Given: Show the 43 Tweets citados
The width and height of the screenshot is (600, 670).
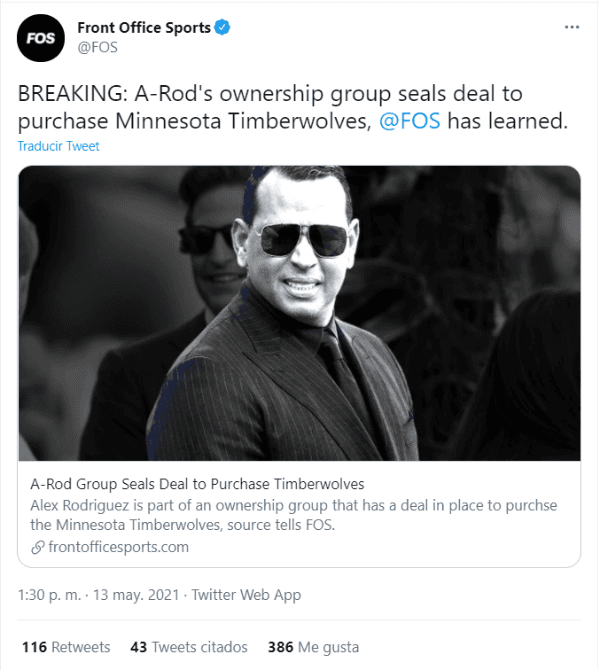Looking at the screenshot, I should coord(189,647).
